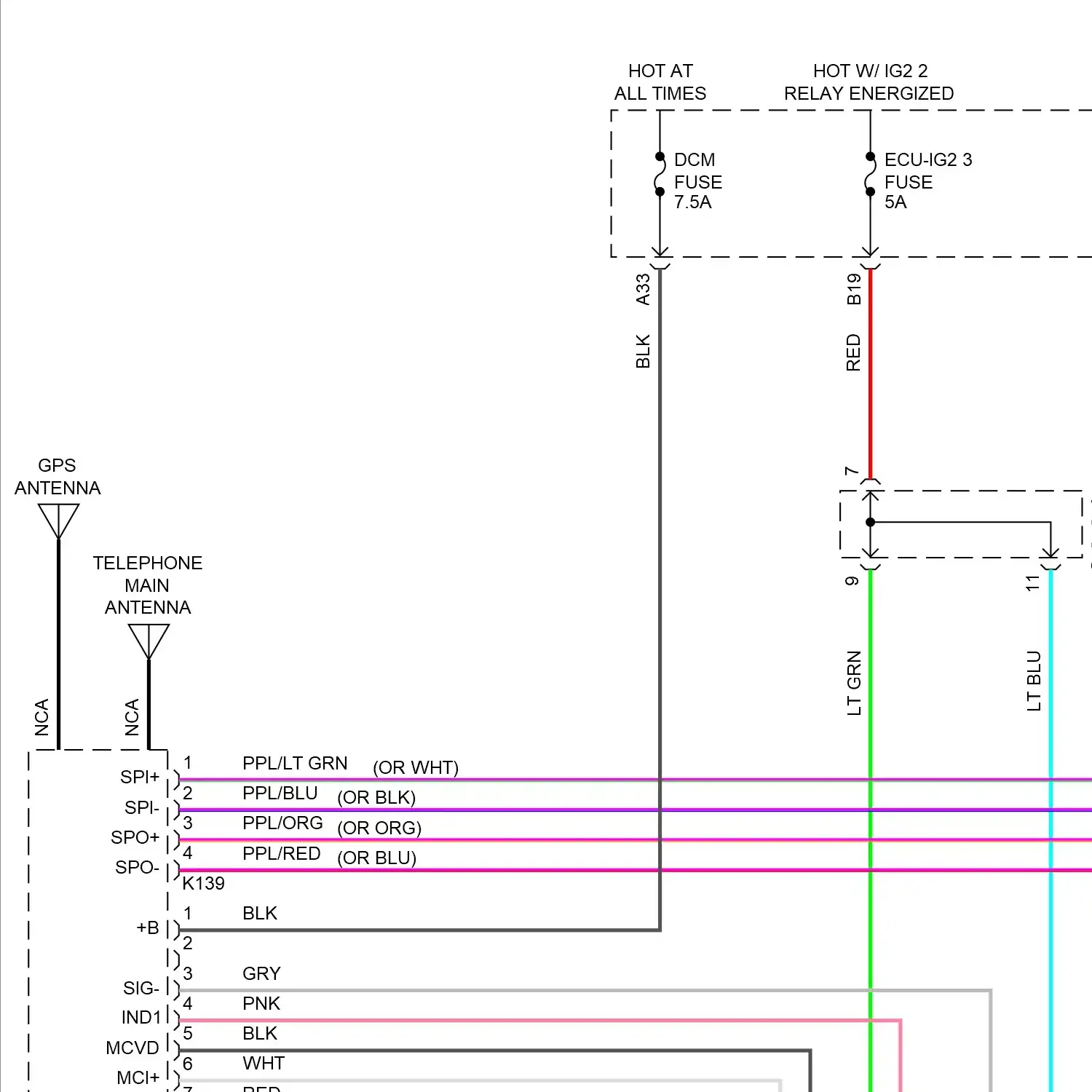Click the ECU-IG2 3 FUSE 5A label
1092x1092 pixels.
928,181
